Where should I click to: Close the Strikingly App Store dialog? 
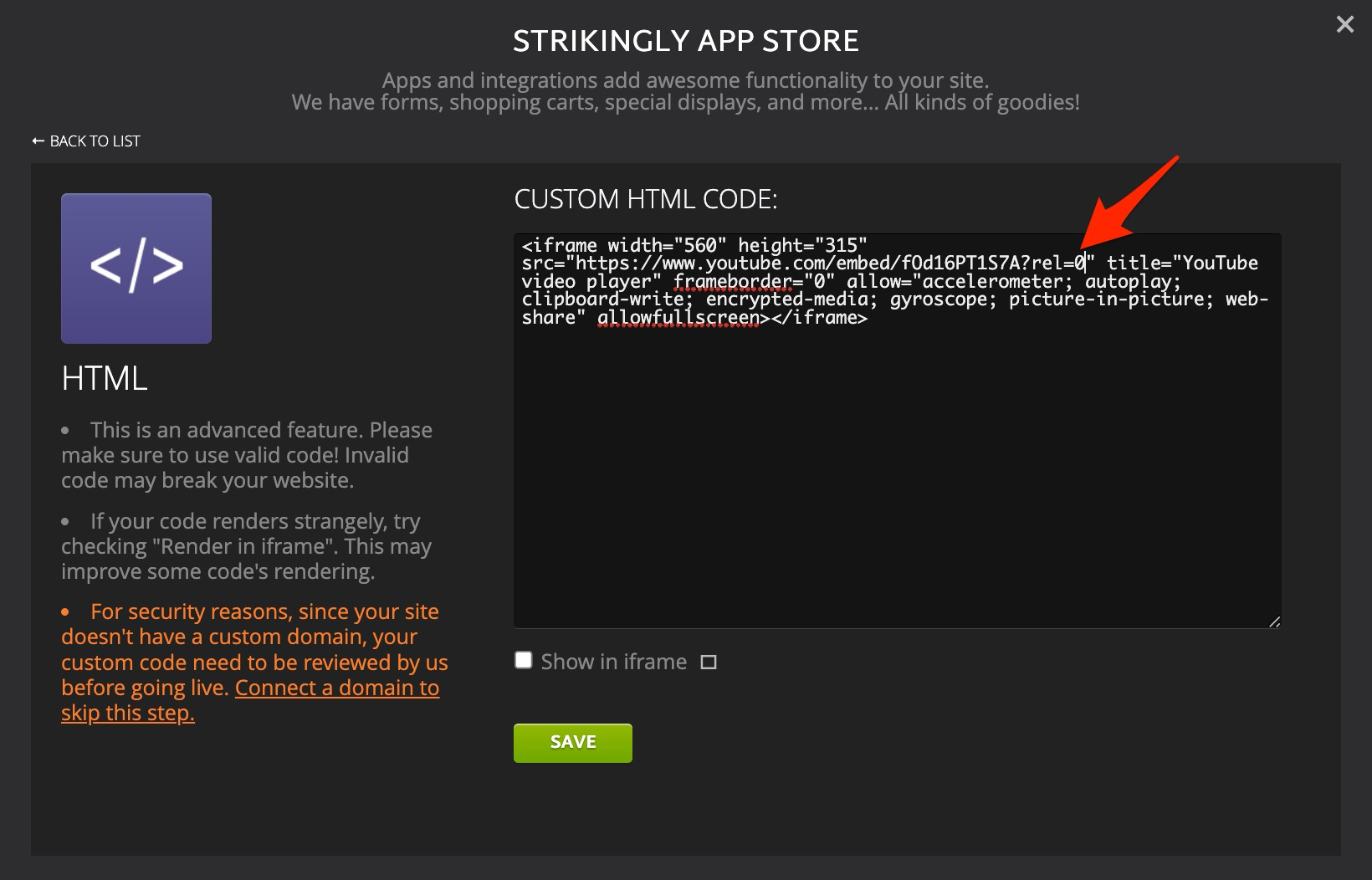1344,24
